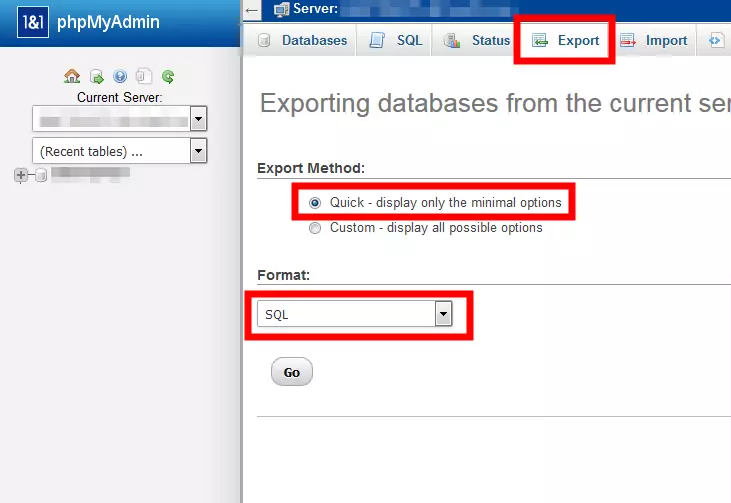
Task: Collapse the navigation panel with left arrow
Action: click(x=253, y=10)
